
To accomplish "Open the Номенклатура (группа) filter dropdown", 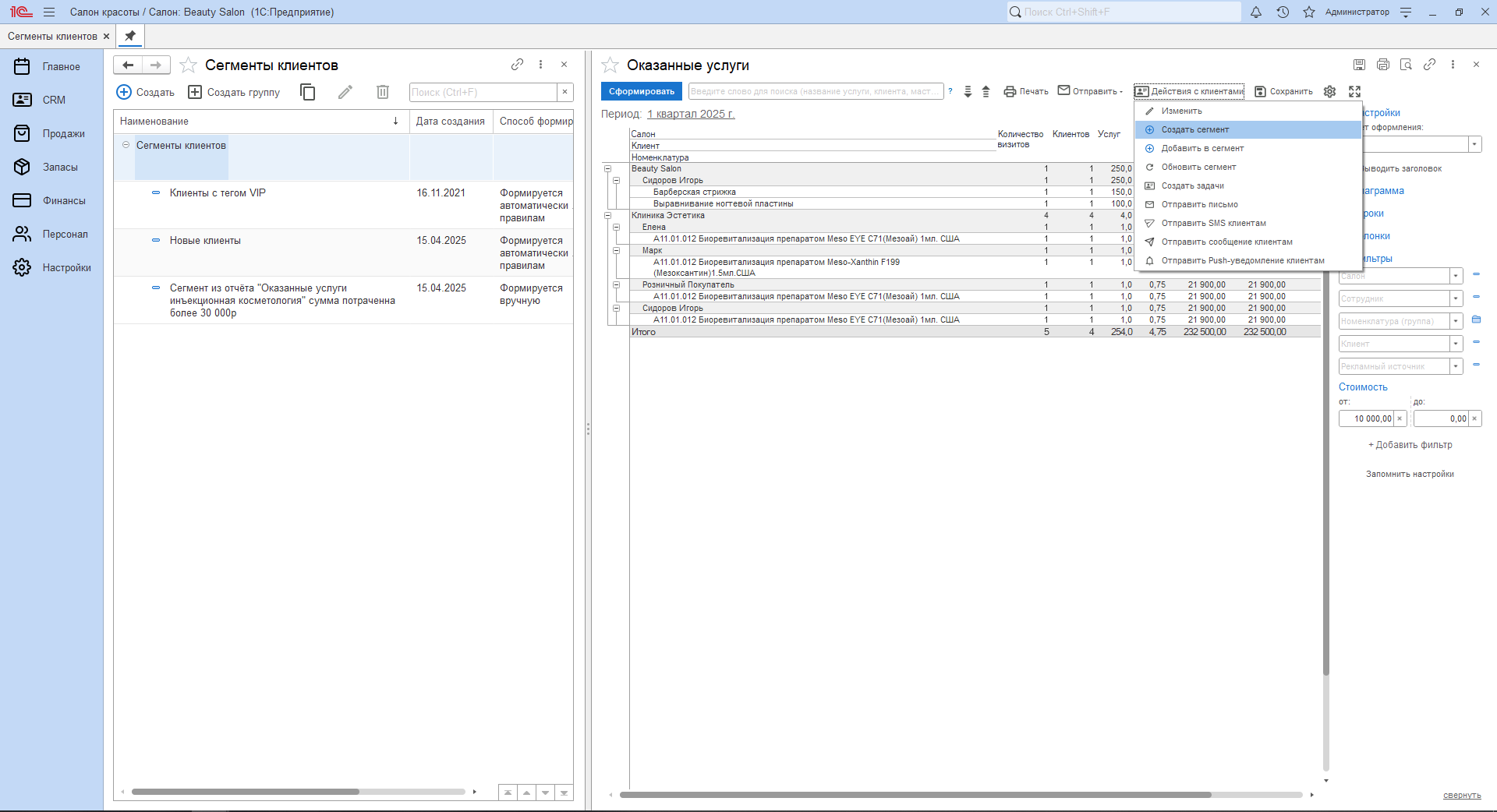I will tap(1456, 321).
